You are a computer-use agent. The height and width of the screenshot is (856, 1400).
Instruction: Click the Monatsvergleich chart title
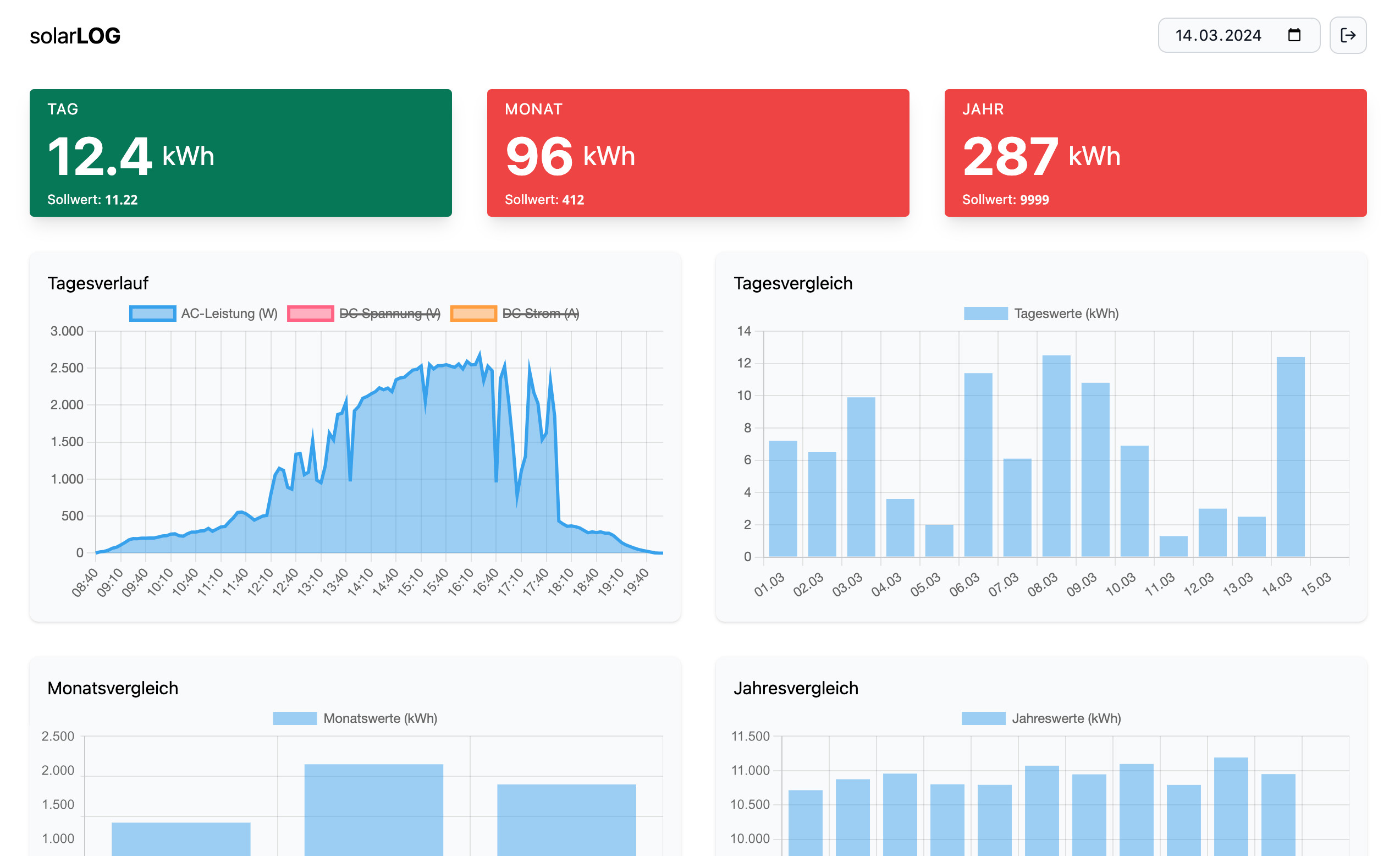(x=113, y=688)
